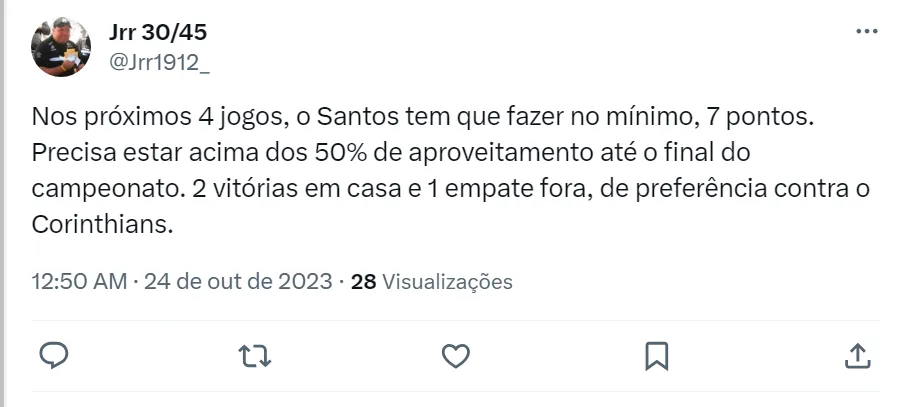Image resolution: width=904 pixels, height=407 pixels.
Task: Click the word Santos in the tweet
Action: tap(356, 119)
